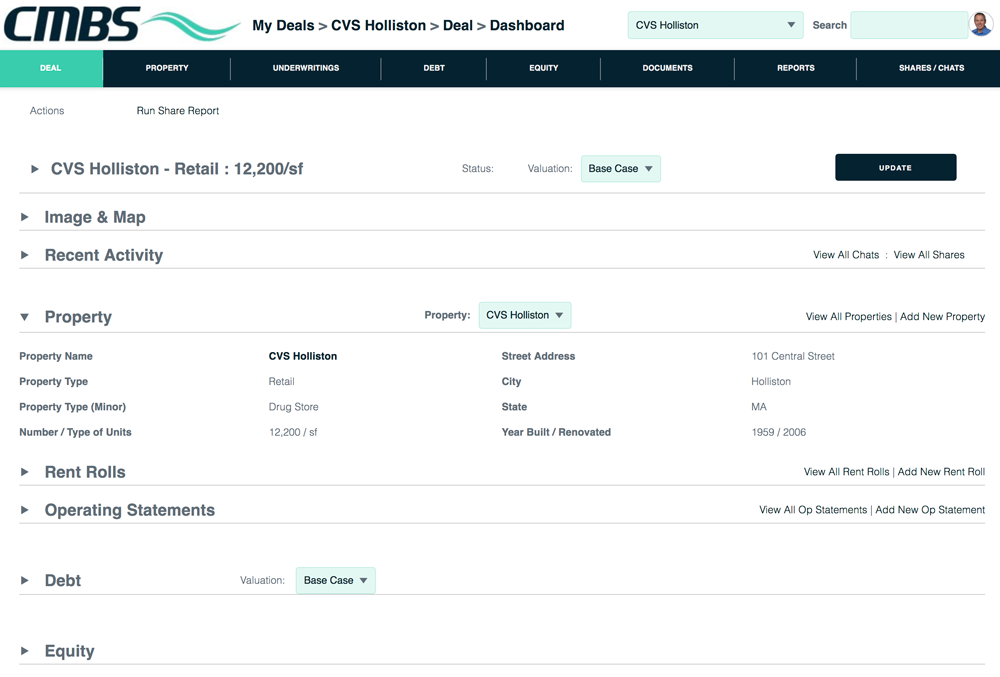This screenshot has height=677, width=1000.
Task: Click the Drug Store property type value
Action: click(293, 407)
